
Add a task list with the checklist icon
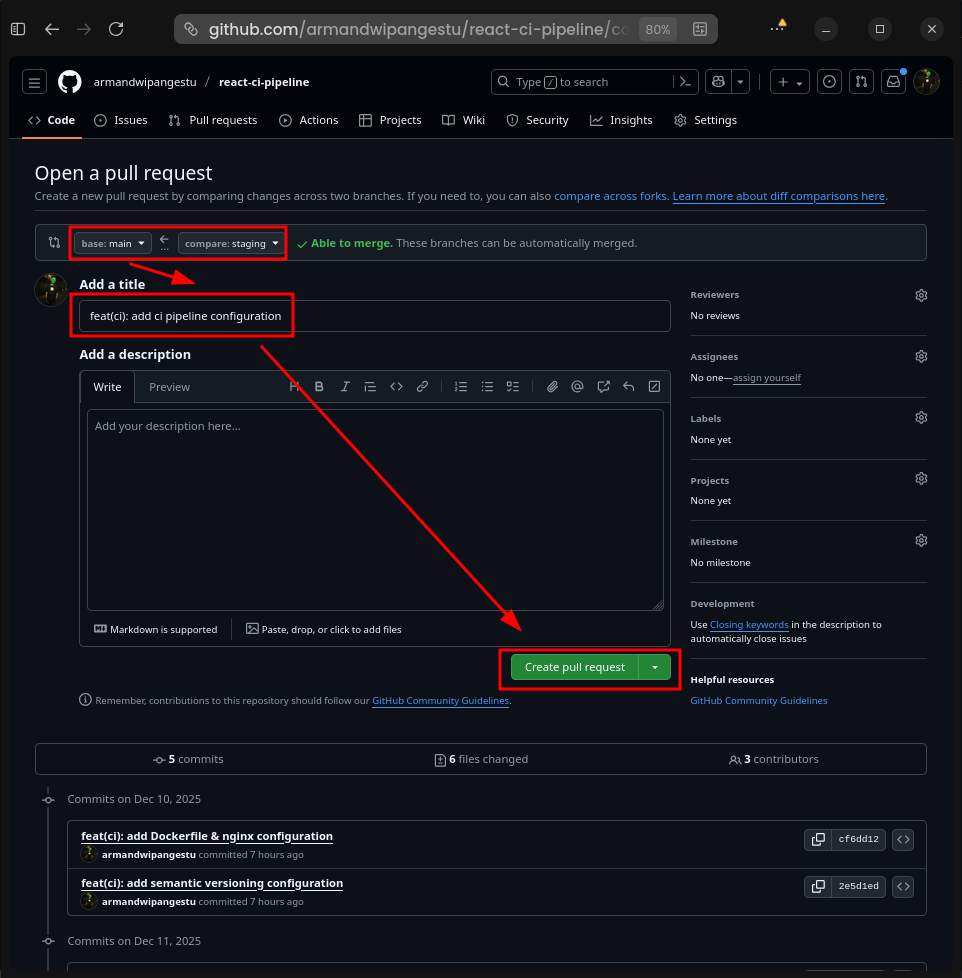coord(513,387)
